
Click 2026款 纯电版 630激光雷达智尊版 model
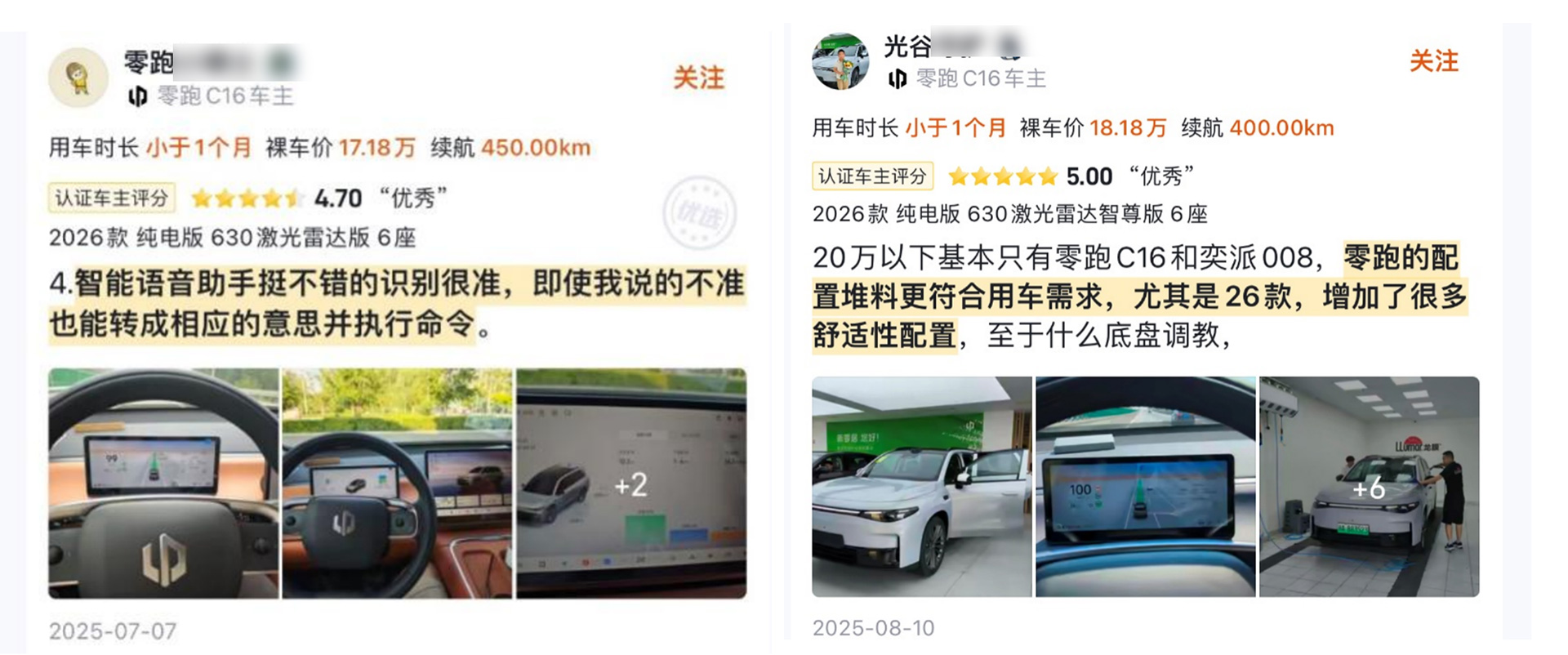click(x=1009, y=214)
